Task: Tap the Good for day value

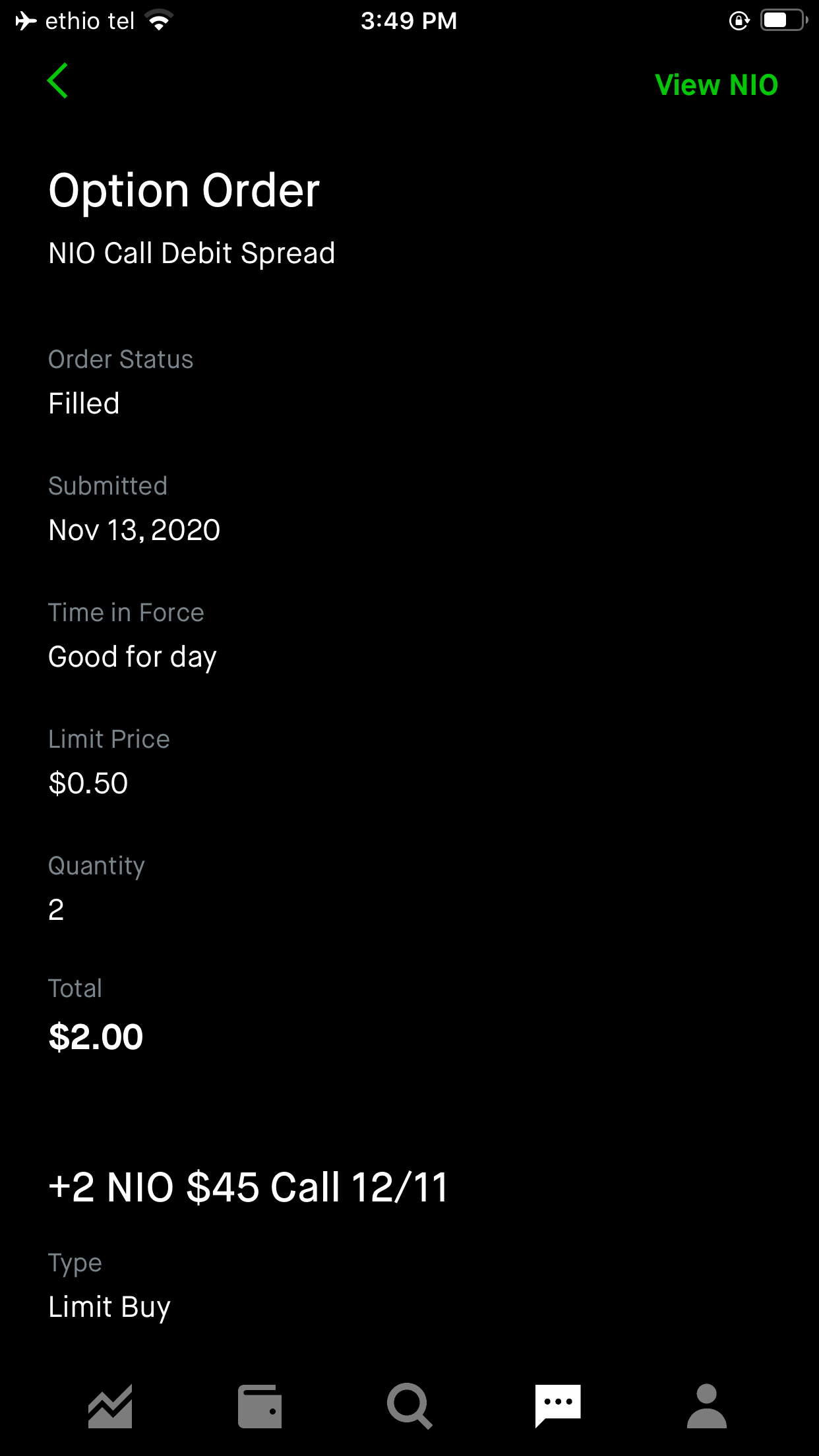Action: 133,656
